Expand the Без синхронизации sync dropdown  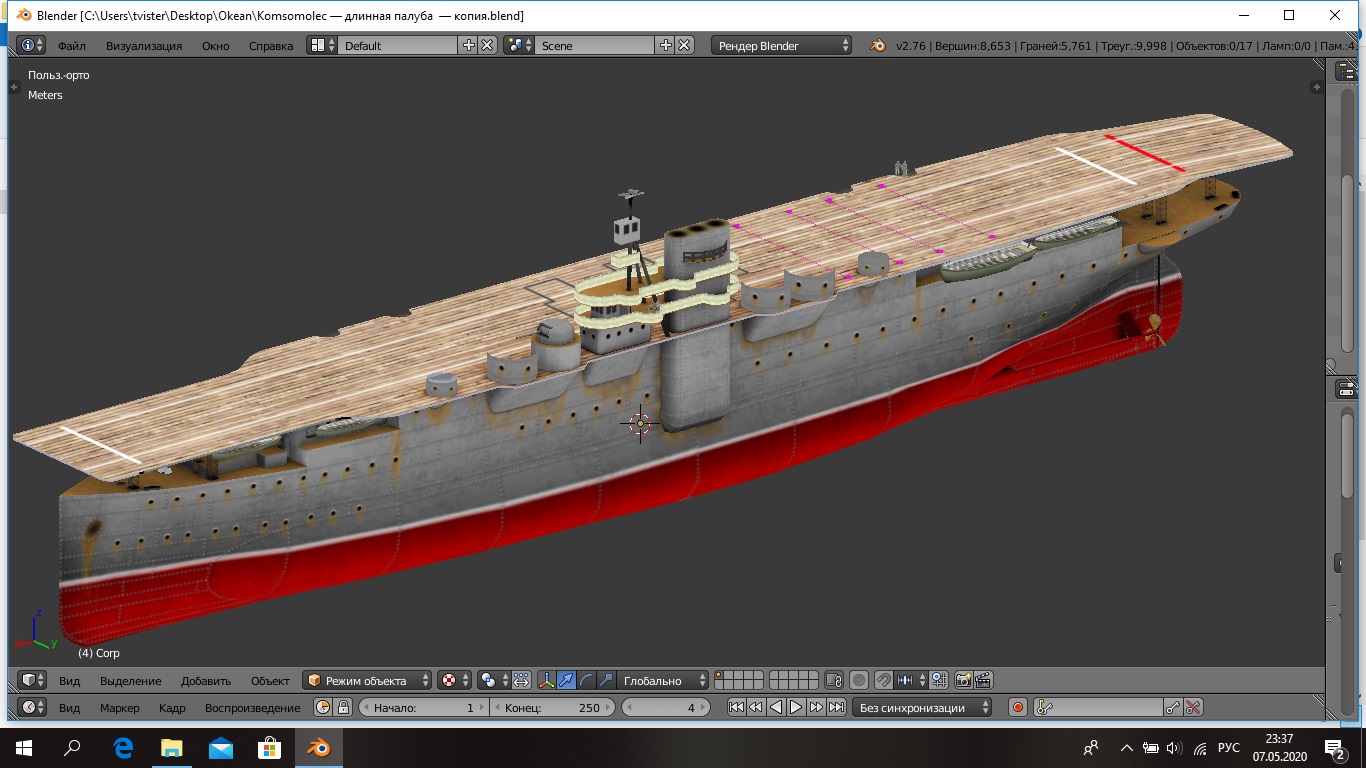pyautogui.click(x=921, y=708)
